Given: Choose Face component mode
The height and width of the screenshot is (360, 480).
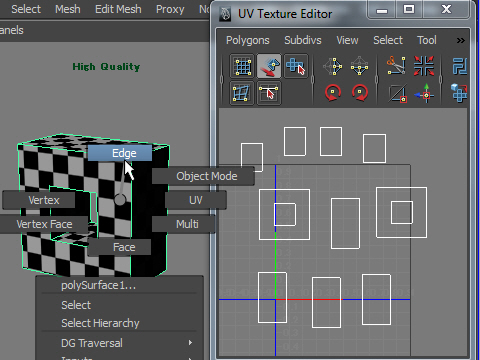Looking at the screenshot, I should tap(119, 247).
